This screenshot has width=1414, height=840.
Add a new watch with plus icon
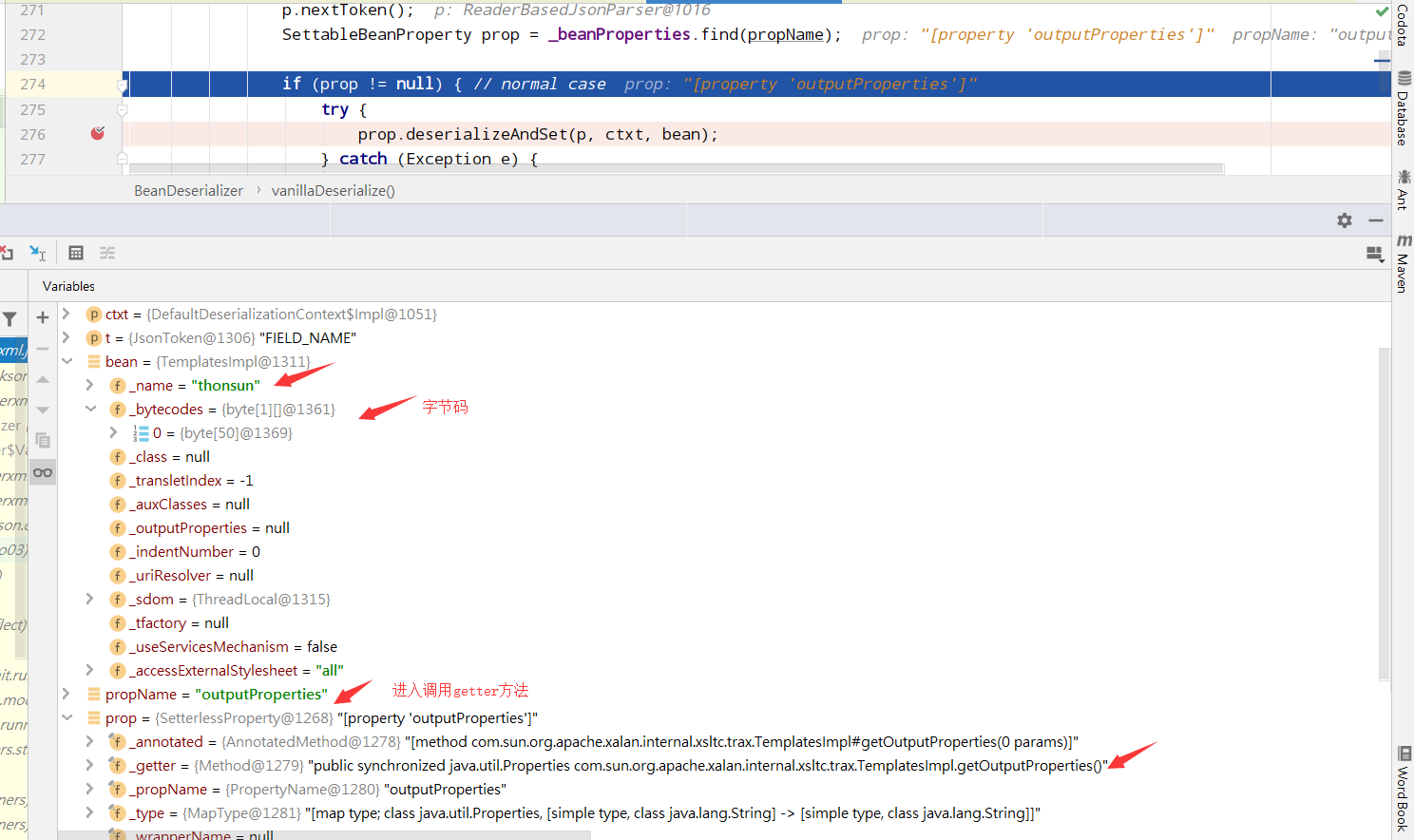43,317
